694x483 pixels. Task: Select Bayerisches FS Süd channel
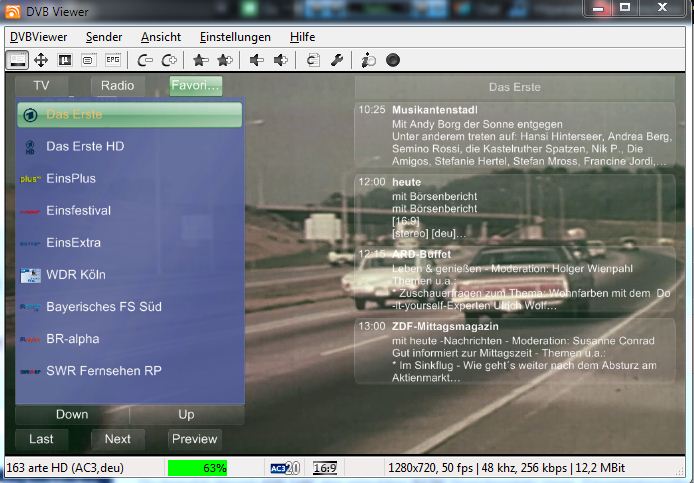coord(130,307)
